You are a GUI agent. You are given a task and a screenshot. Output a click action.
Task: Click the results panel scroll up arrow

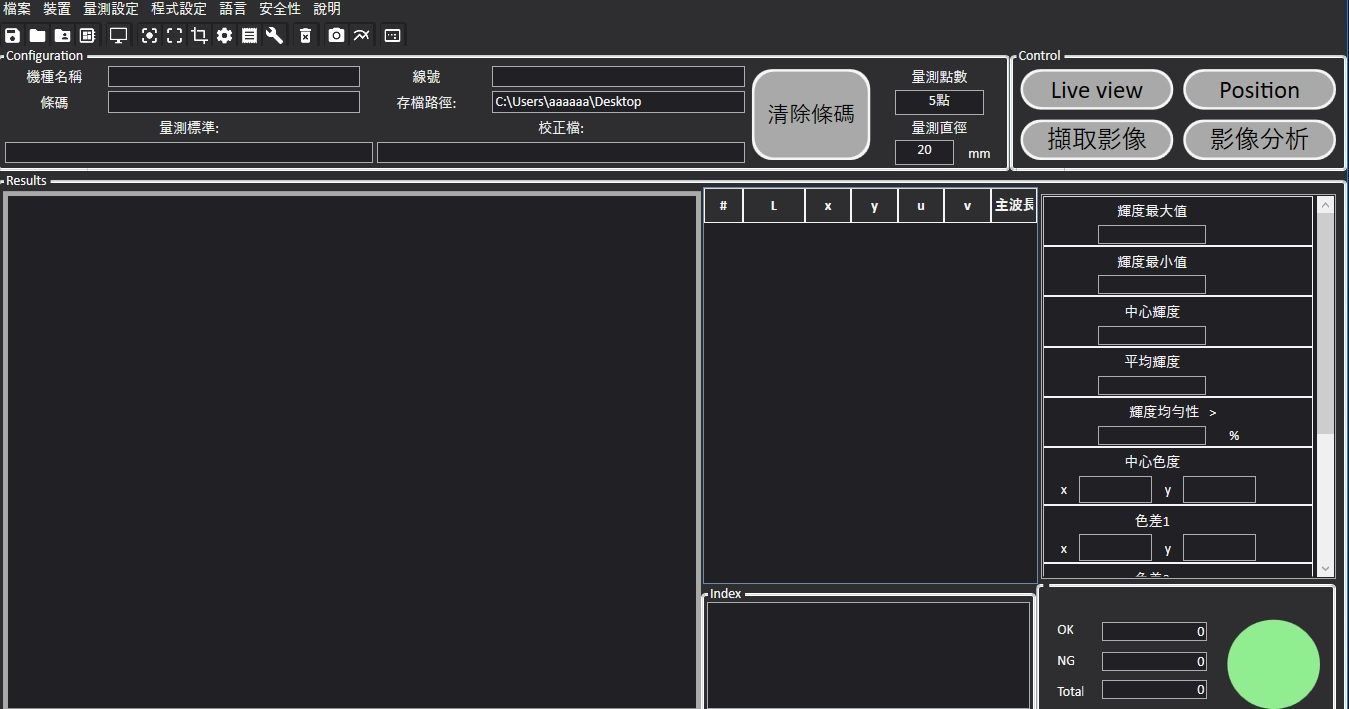click(x=1326, y=204)
